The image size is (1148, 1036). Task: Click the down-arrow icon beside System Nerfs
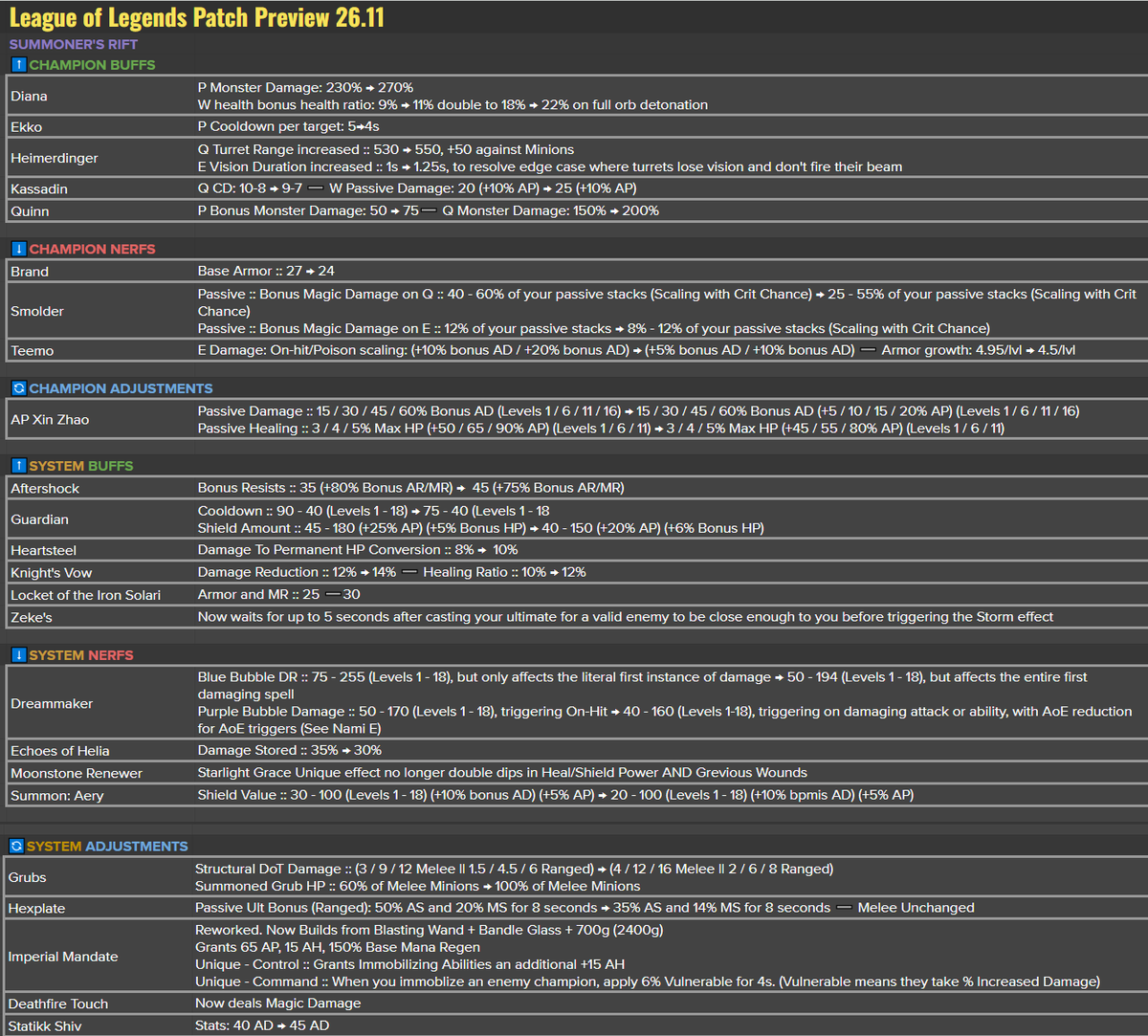click(x=18, y=655)
